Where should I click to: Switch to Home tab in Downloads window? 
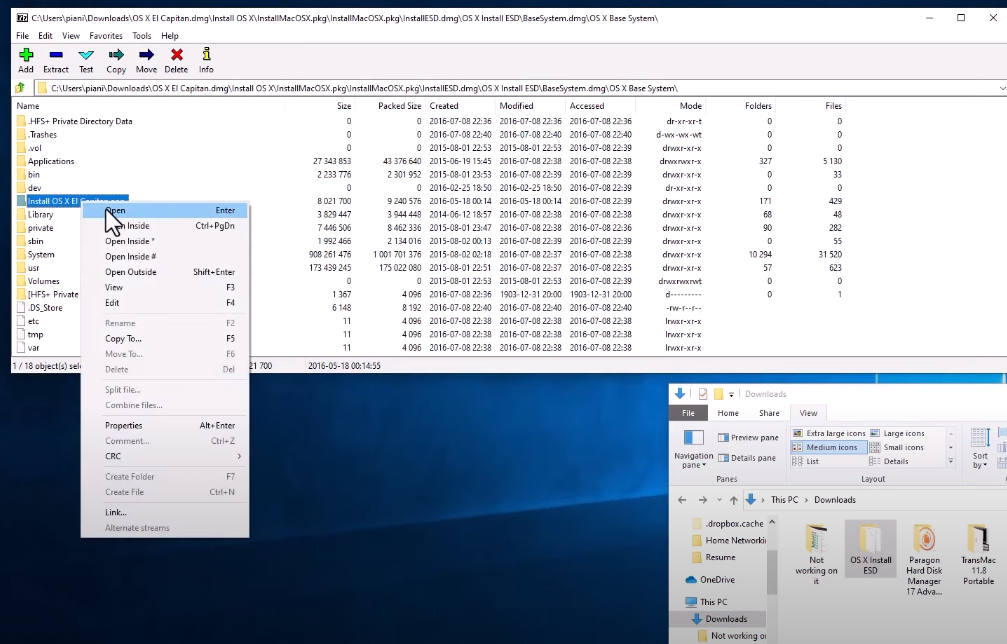point(728,413)
